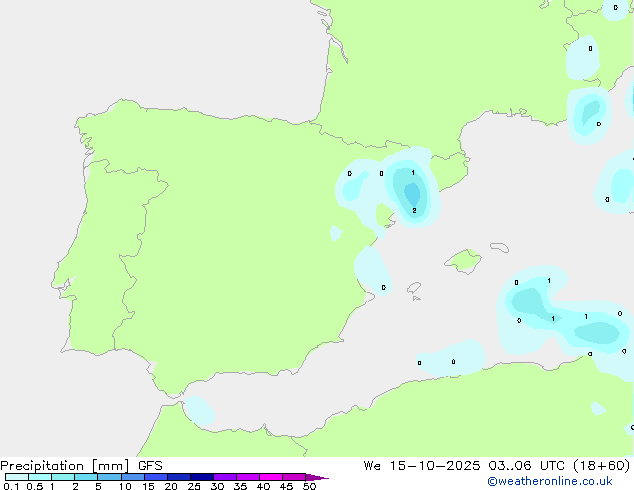
Task: Click Mallorca island on the map
Action: pos(463,262)
